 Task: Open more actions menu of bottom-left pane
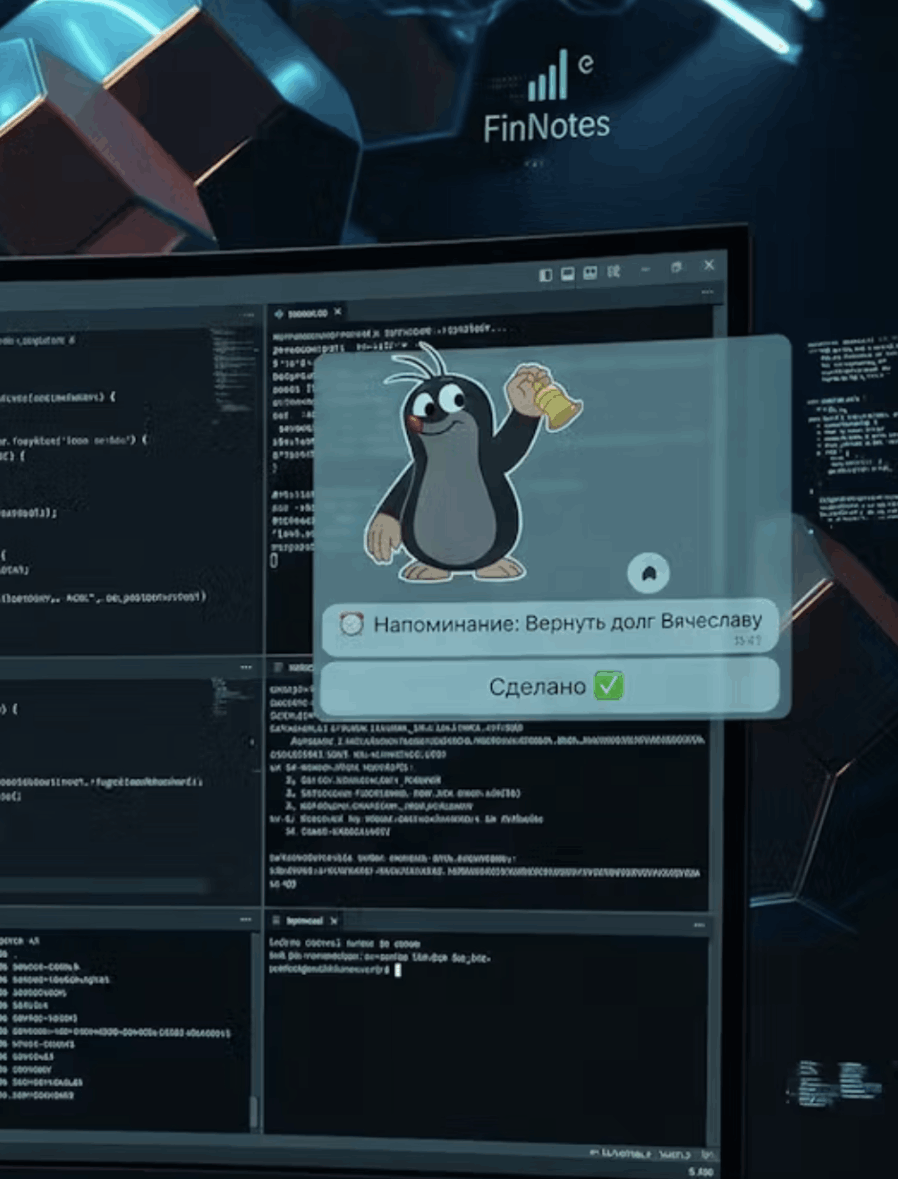click(x=245, y=919)
